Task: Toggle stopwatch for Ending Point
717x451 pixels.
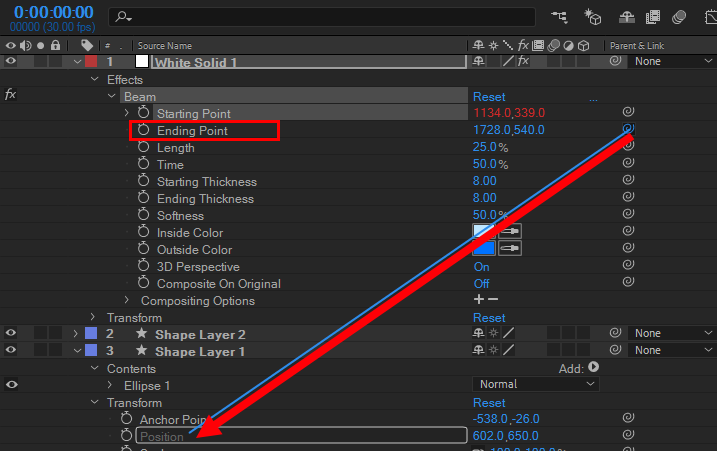Action: [143, 130]
